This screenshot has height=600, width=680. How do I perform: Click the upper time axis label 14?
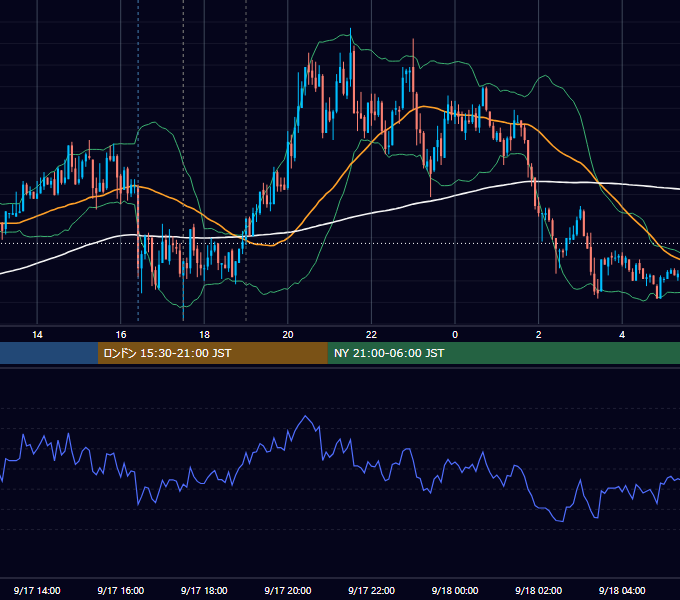click(x=37, y=335)
